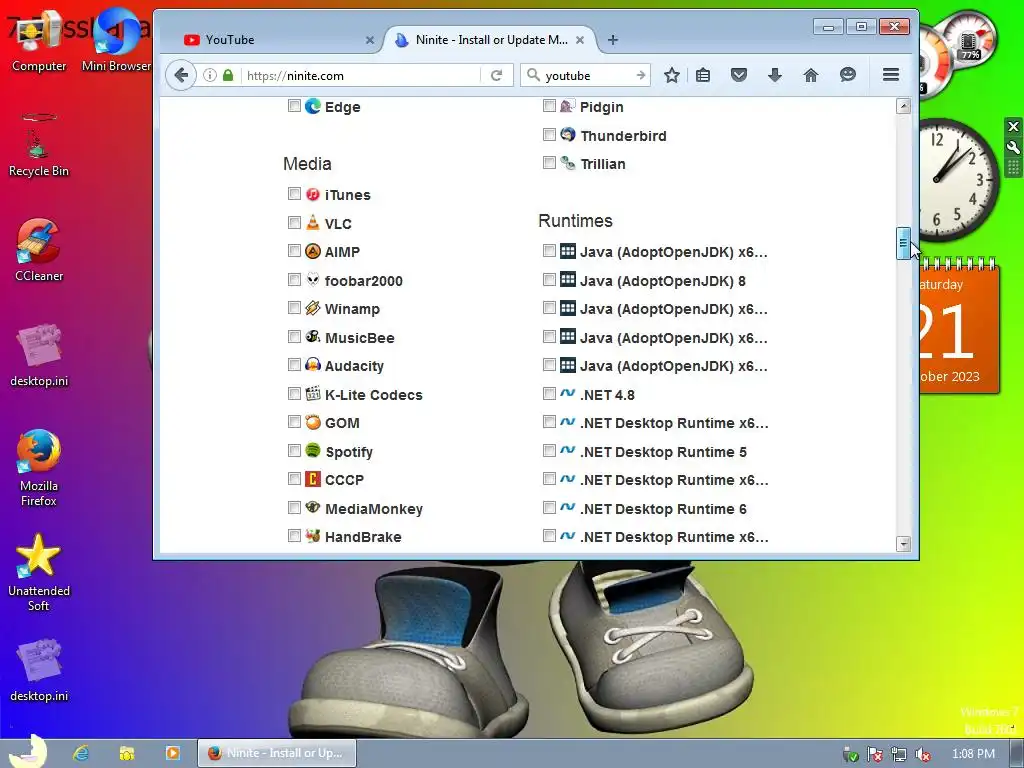Viewport: 1024px width, 768px height.
Task: Click the CCCP label
Action: pos(344,480)
